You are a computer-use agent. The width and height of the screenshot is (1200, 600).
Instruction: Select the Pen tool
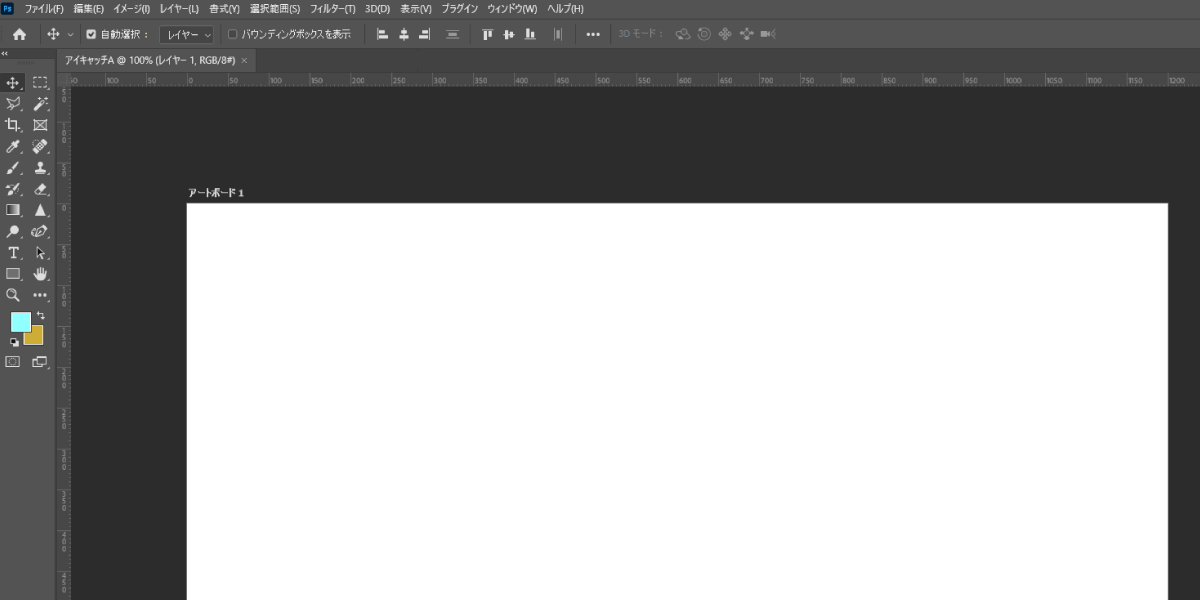click(40, 231)
